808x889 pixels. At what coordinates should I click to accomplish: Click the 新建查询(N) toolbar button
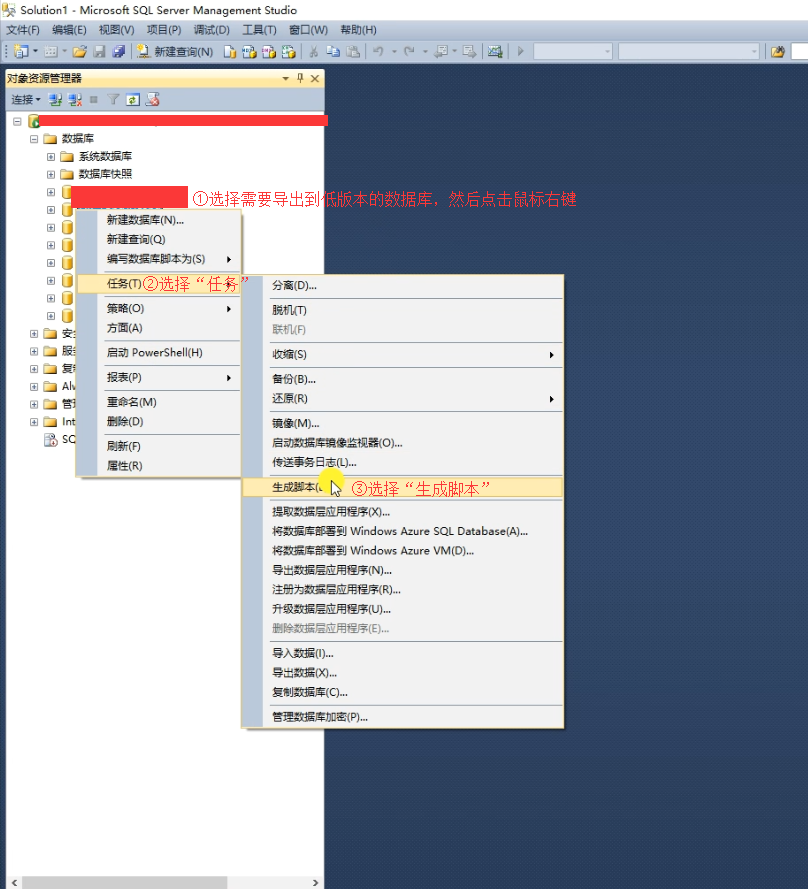tap(175, 52)
